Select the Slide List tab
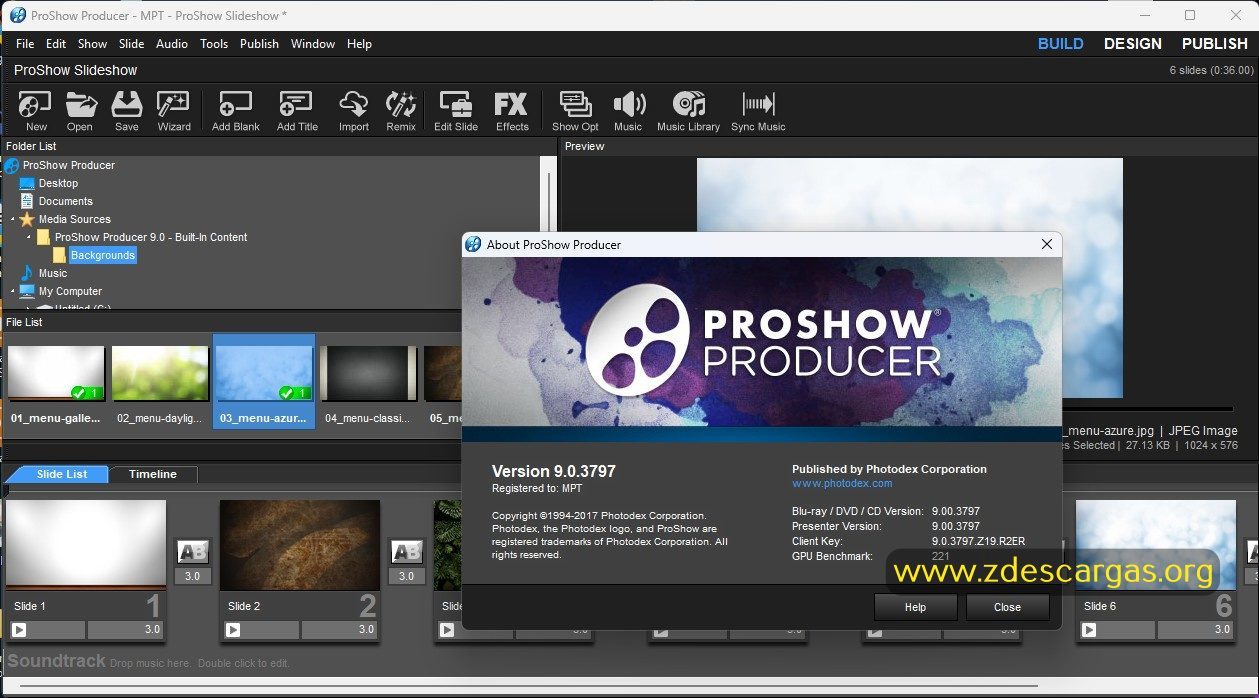1259x698 pixels. [60, 474]
